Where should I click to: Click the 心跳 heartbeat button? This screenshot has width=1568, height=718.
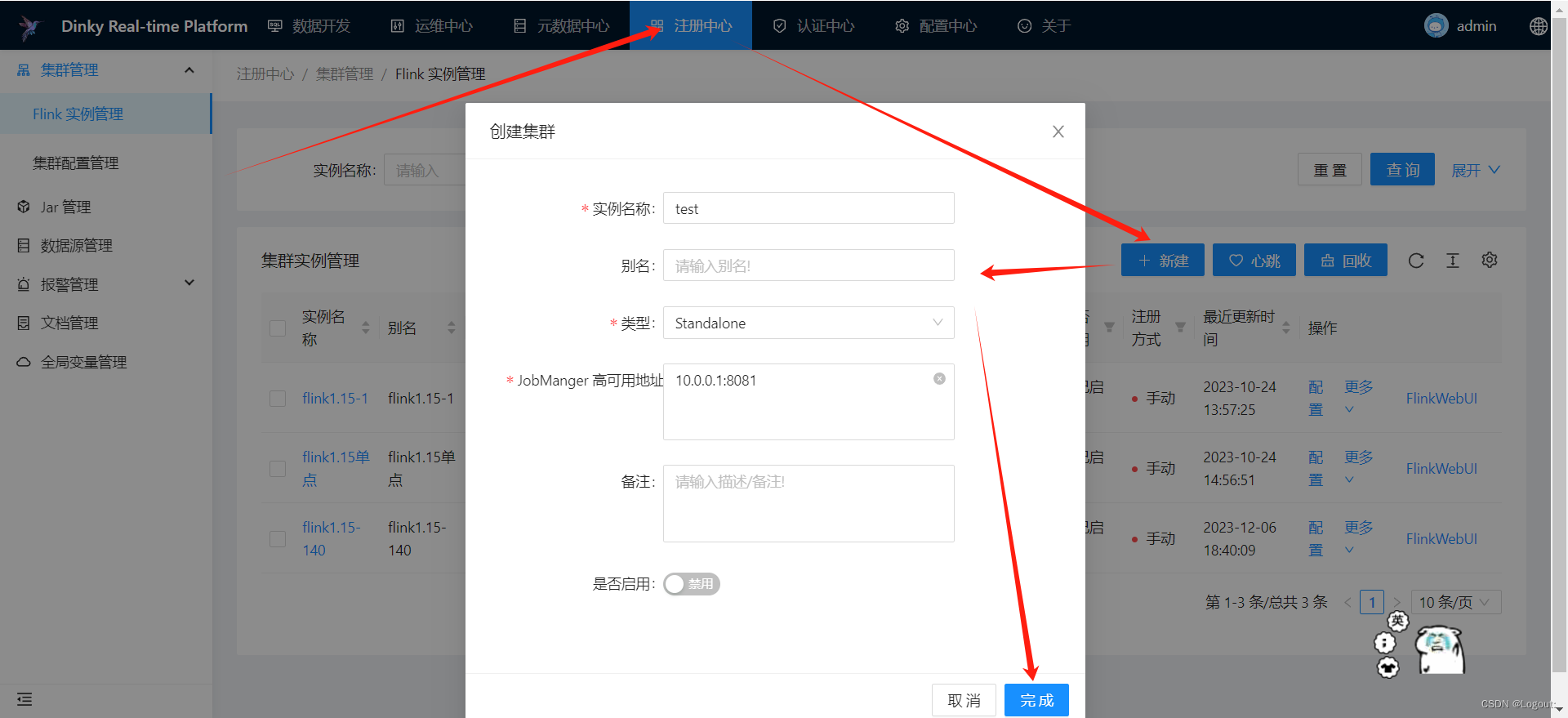click(x=1254, y=260)
